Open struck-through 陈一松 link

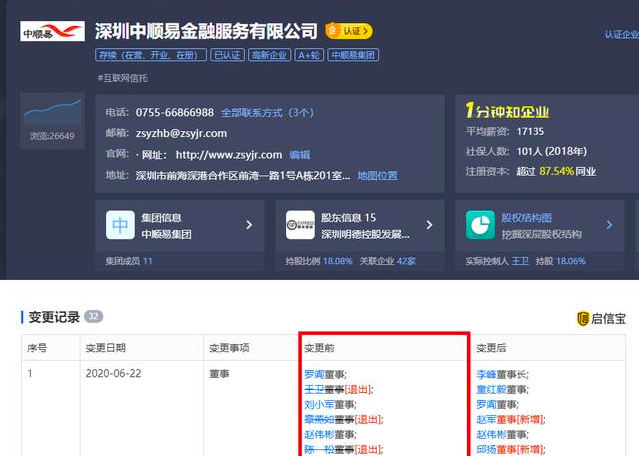[319, 449]
